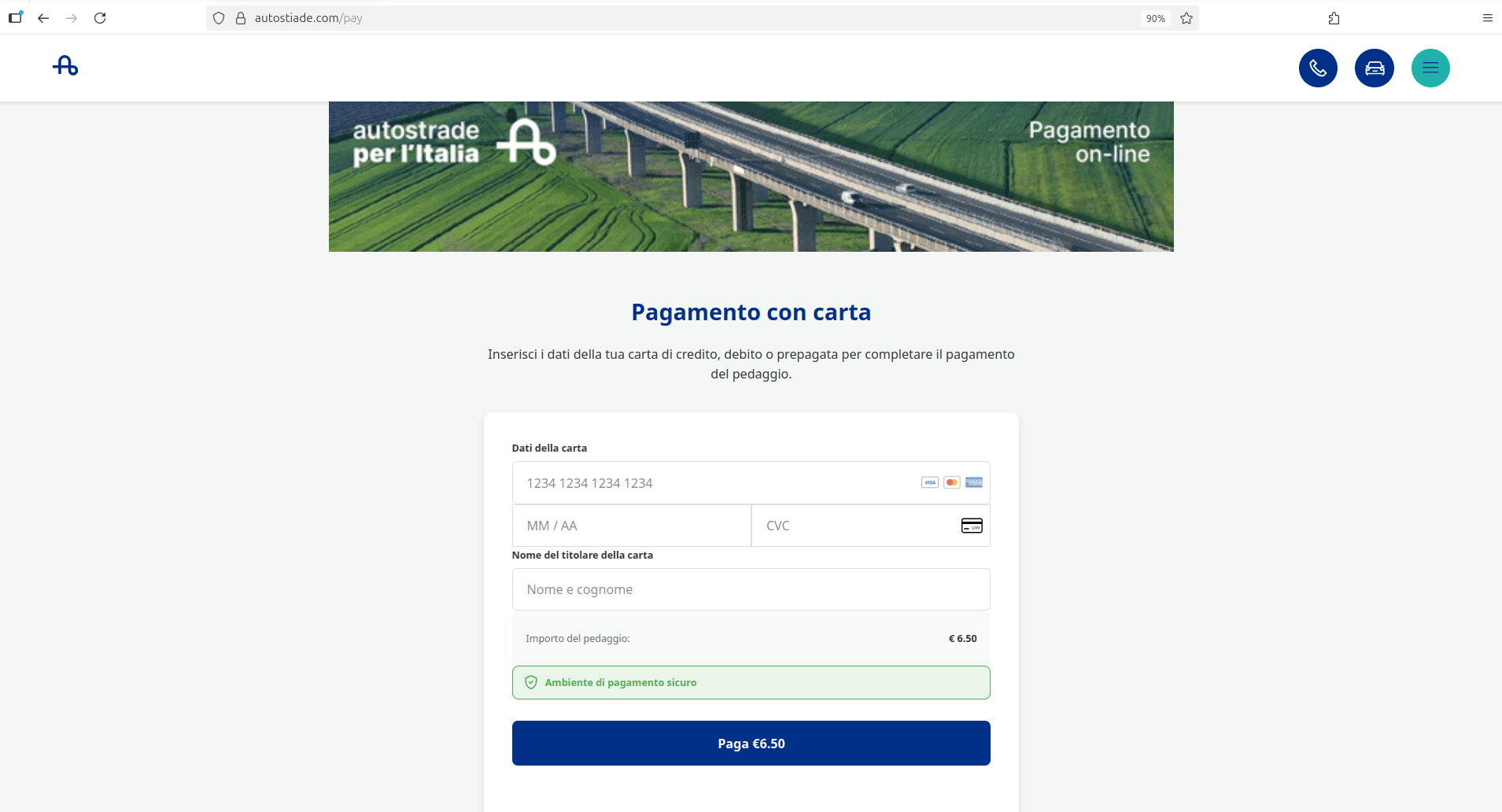The width and height of the screenshot is (1502, 812).
Task: Click the site lock security icon
Action: [x=241, y=18]
